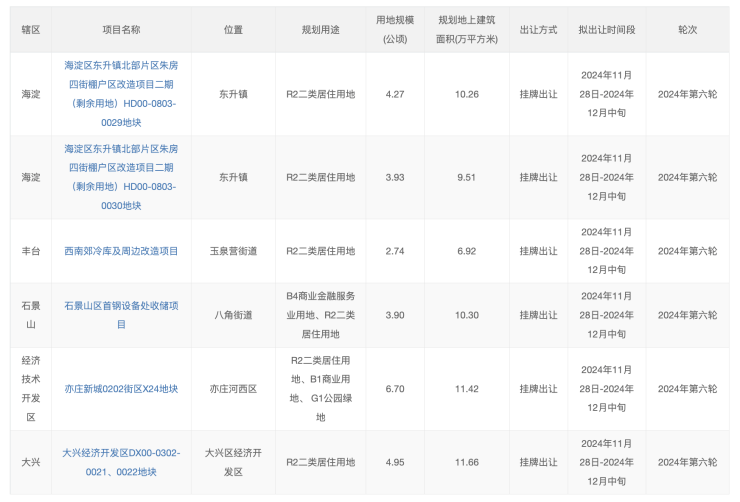Click the 亦庄新城0202街区X24地块 link
The height and width of the screenshot is (502, 740).
121,388
